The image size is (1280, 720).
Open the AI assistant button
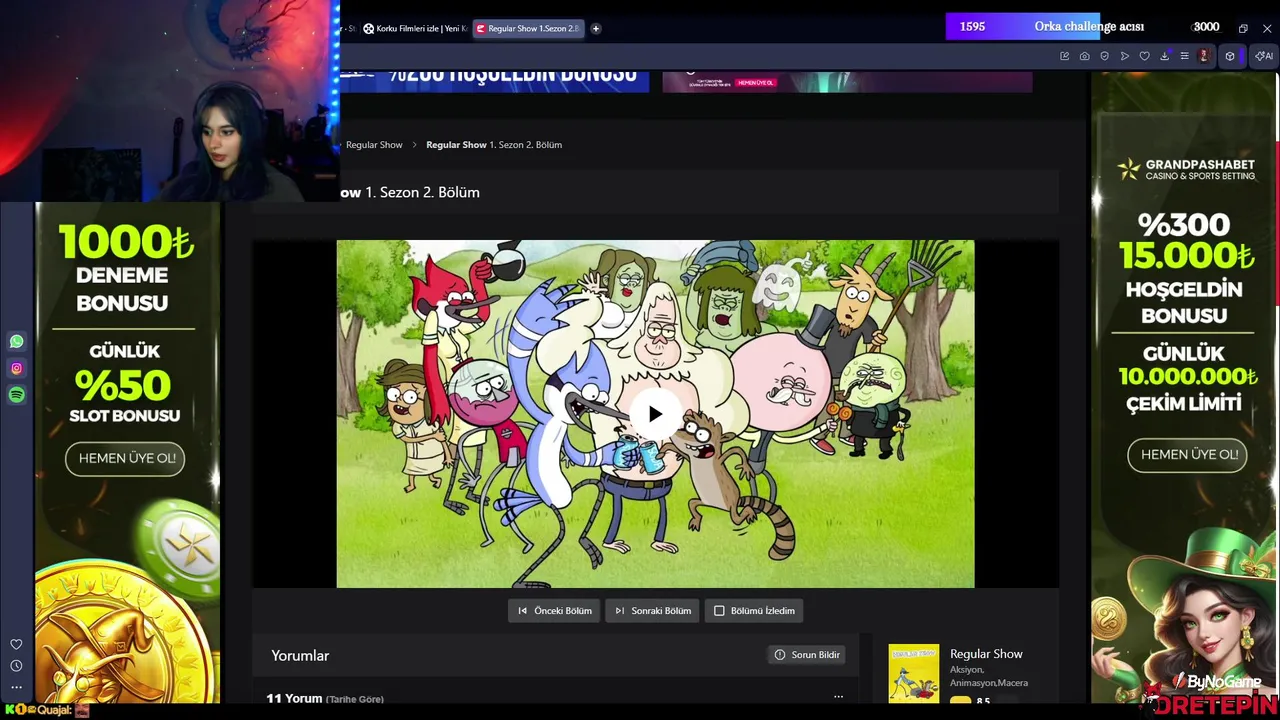1264,56
